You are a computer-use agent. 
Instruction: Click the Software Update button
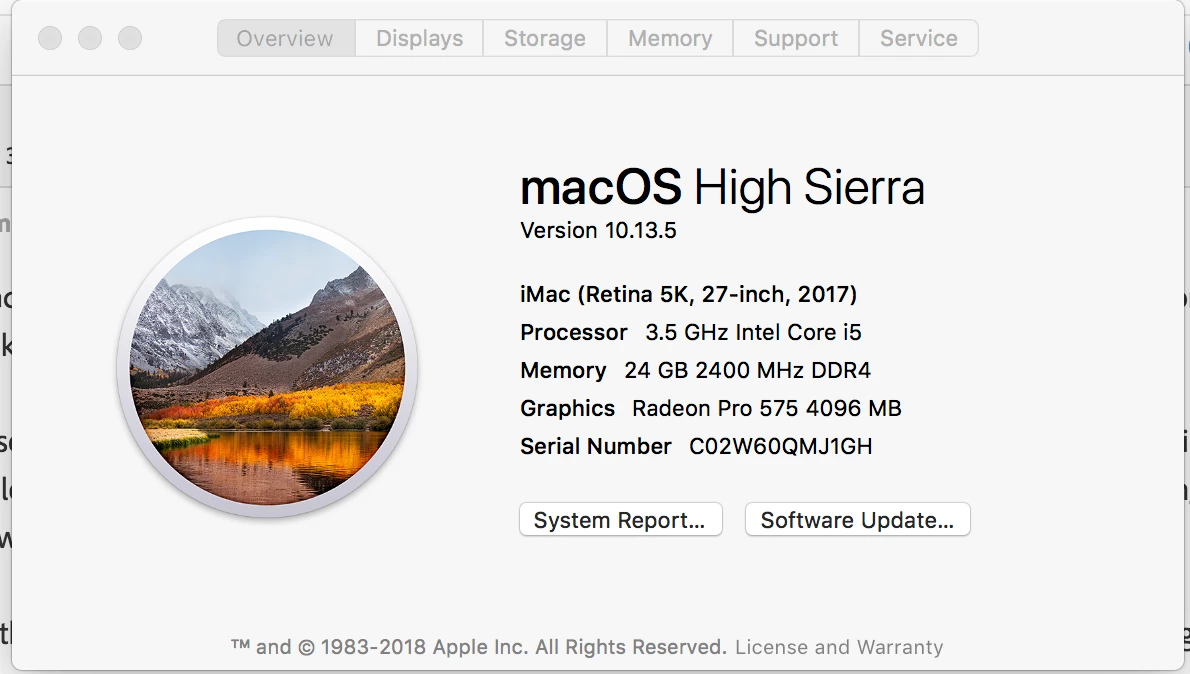857,520
